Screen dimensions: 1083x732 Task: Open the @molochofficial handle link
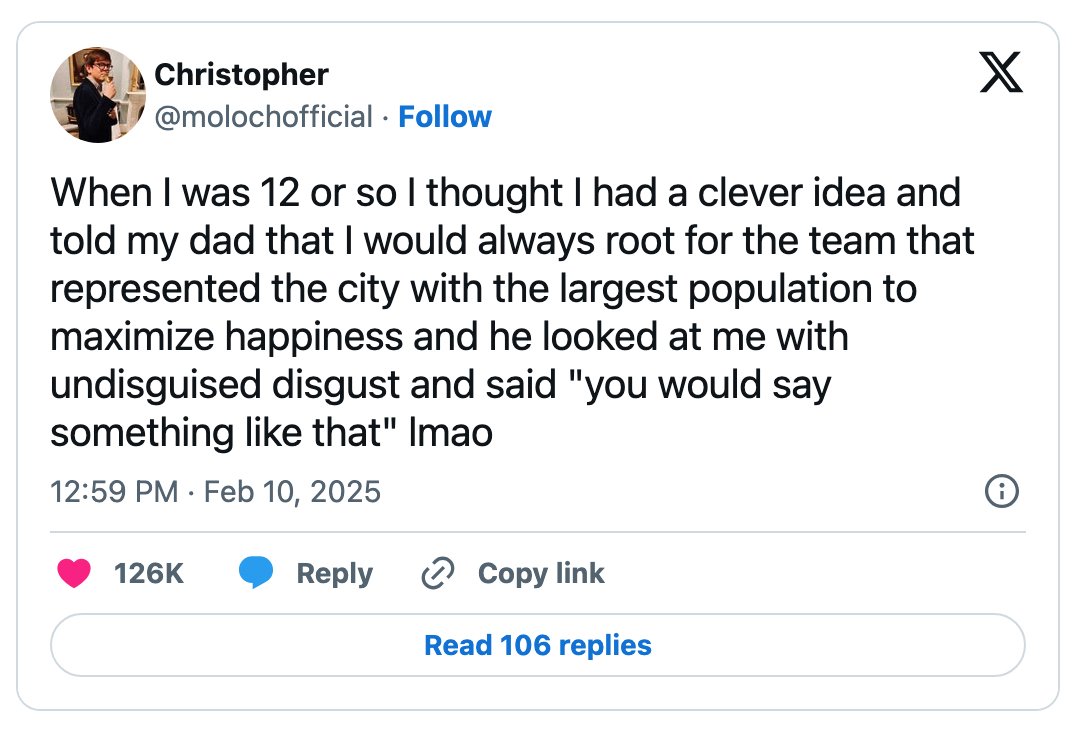click(264, 117)
